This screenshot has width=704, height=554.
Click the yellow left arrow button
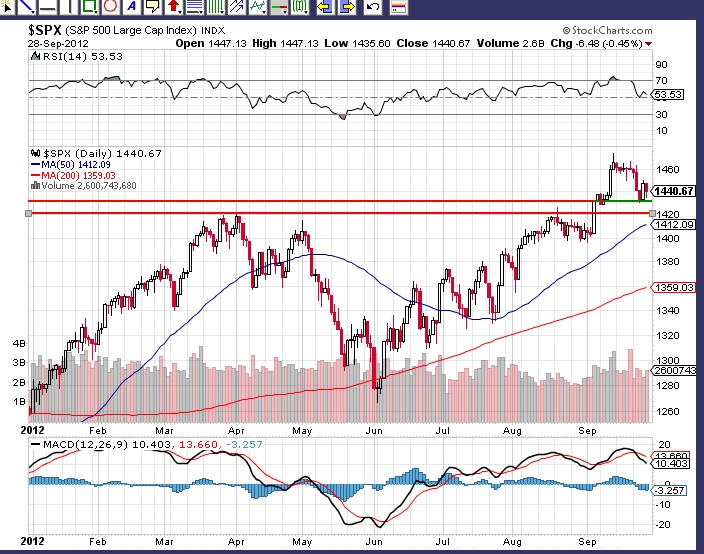[x=325, y=7]
